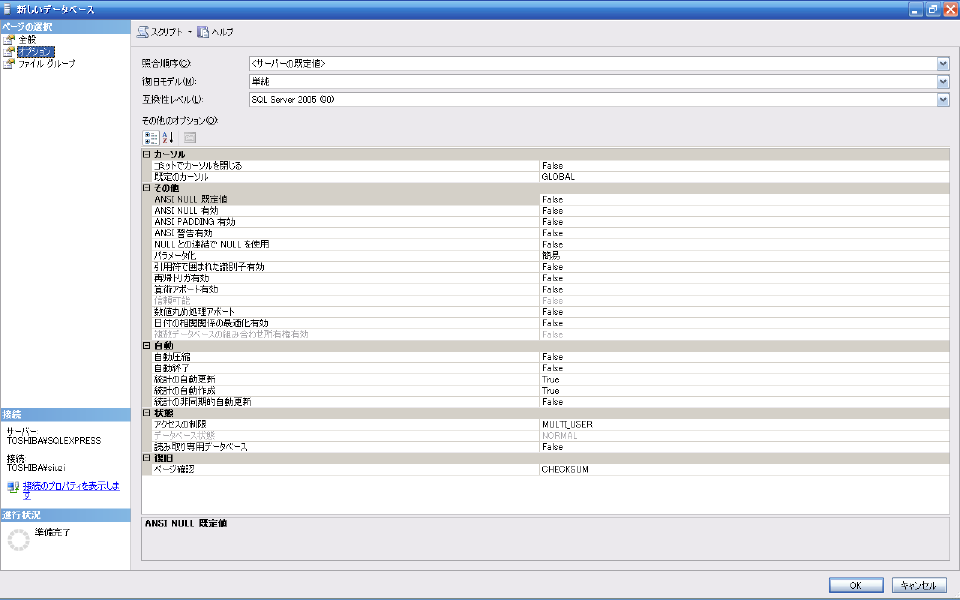Click the dialog title bar icon

click(x=7, y=9)
